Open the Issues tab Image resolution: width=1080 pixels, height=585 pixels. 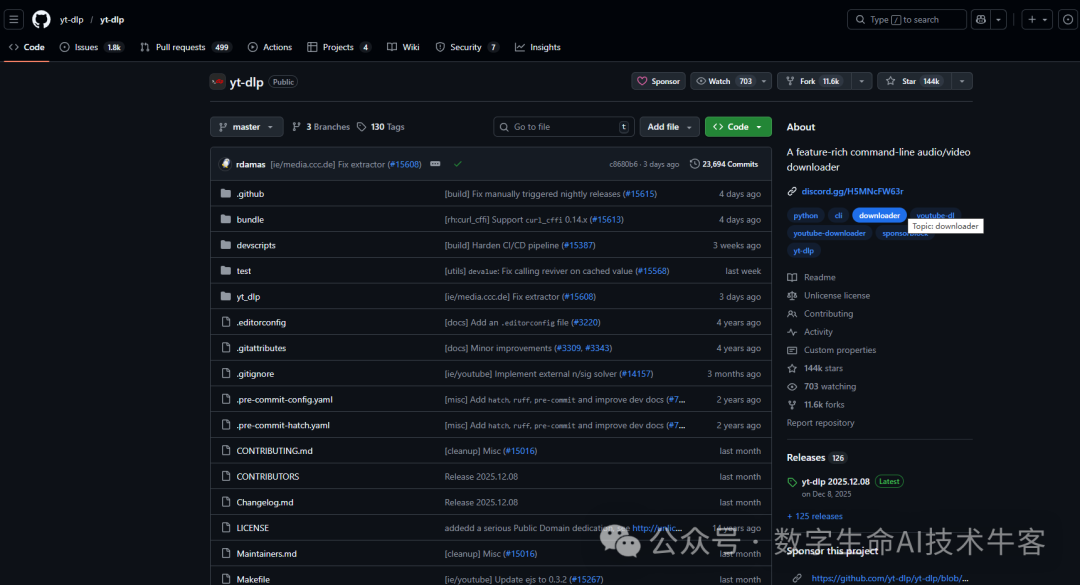point(92,47)
